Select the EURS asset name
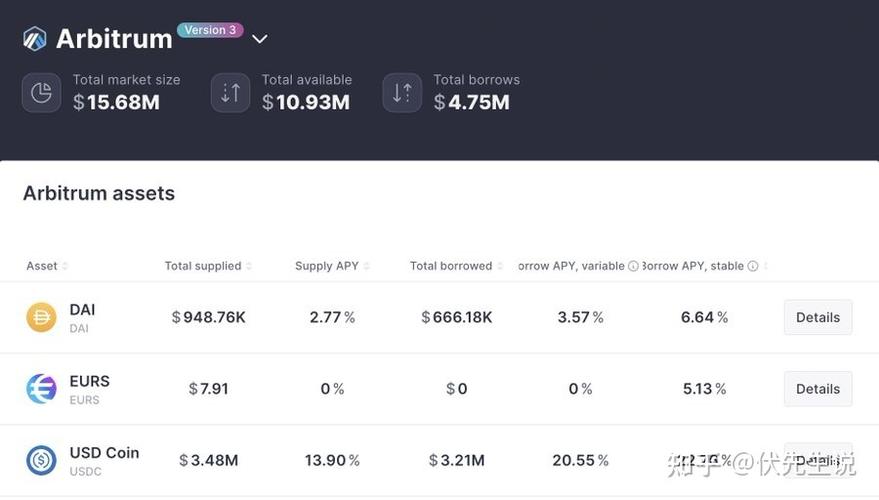The width and height of the screenshot is (879, 500). 90,381
